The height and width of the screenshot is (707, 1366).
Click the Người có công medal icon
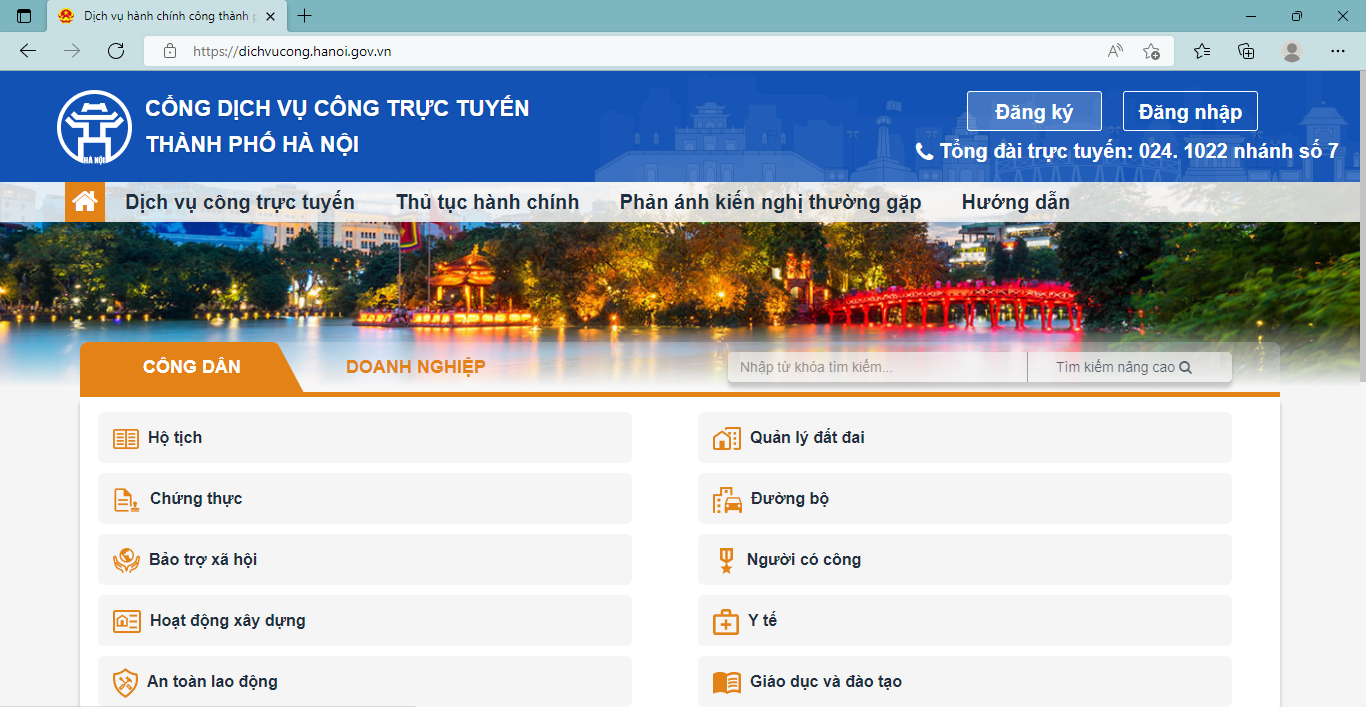(x=726, y=560)
